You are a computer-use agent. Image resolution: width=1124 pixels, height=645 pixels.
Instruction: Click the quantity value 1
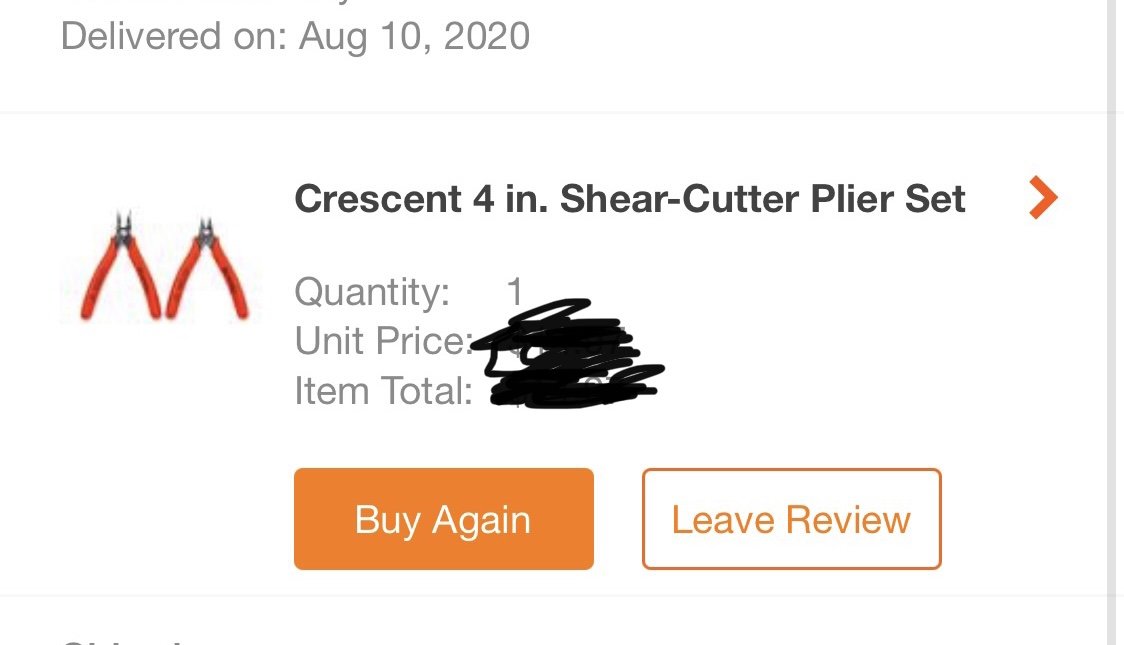coord(515,292)
